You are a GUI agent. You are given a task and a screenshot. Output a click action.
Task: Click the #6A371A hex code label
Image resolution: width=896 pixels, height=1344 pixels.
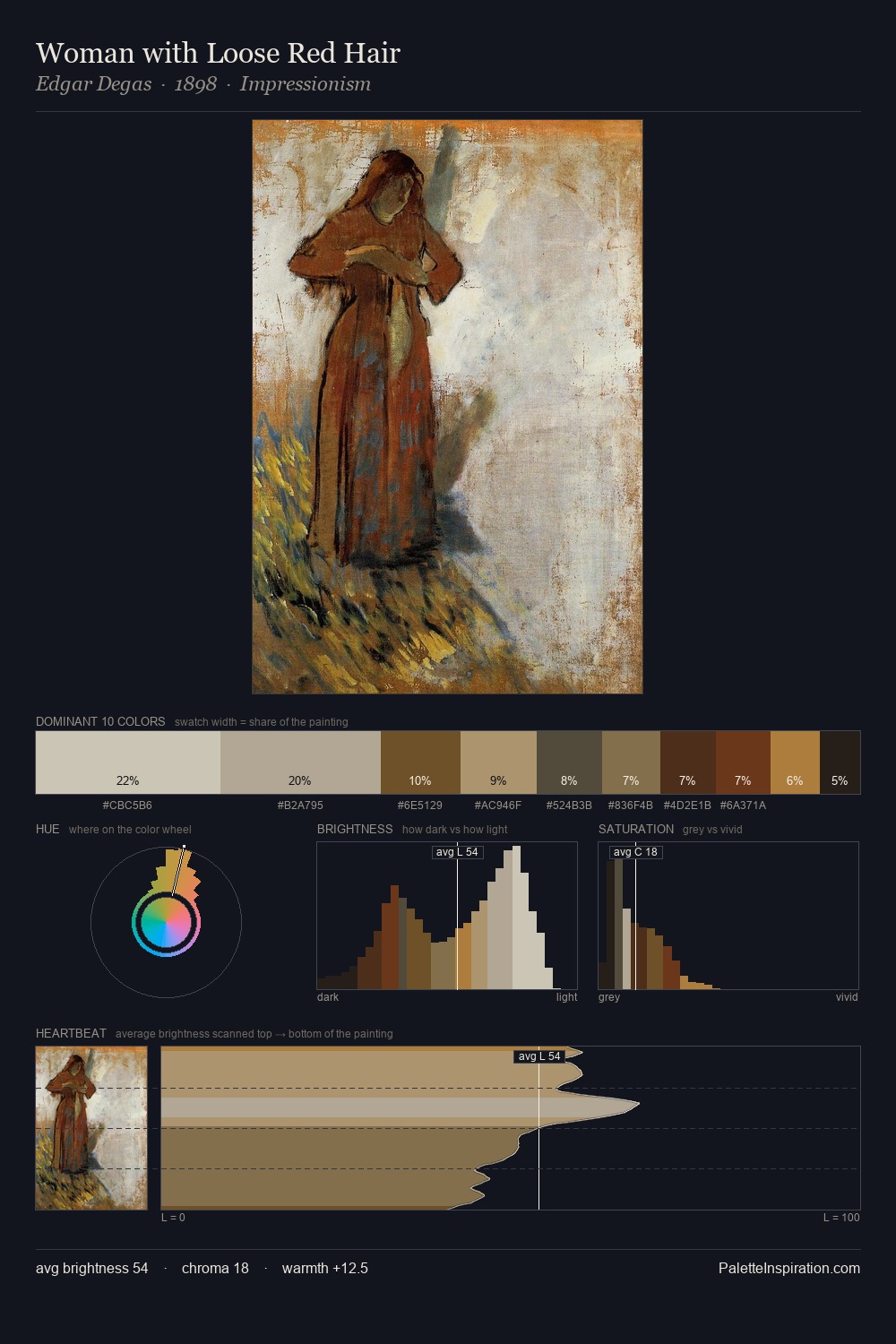coord(743,806)
